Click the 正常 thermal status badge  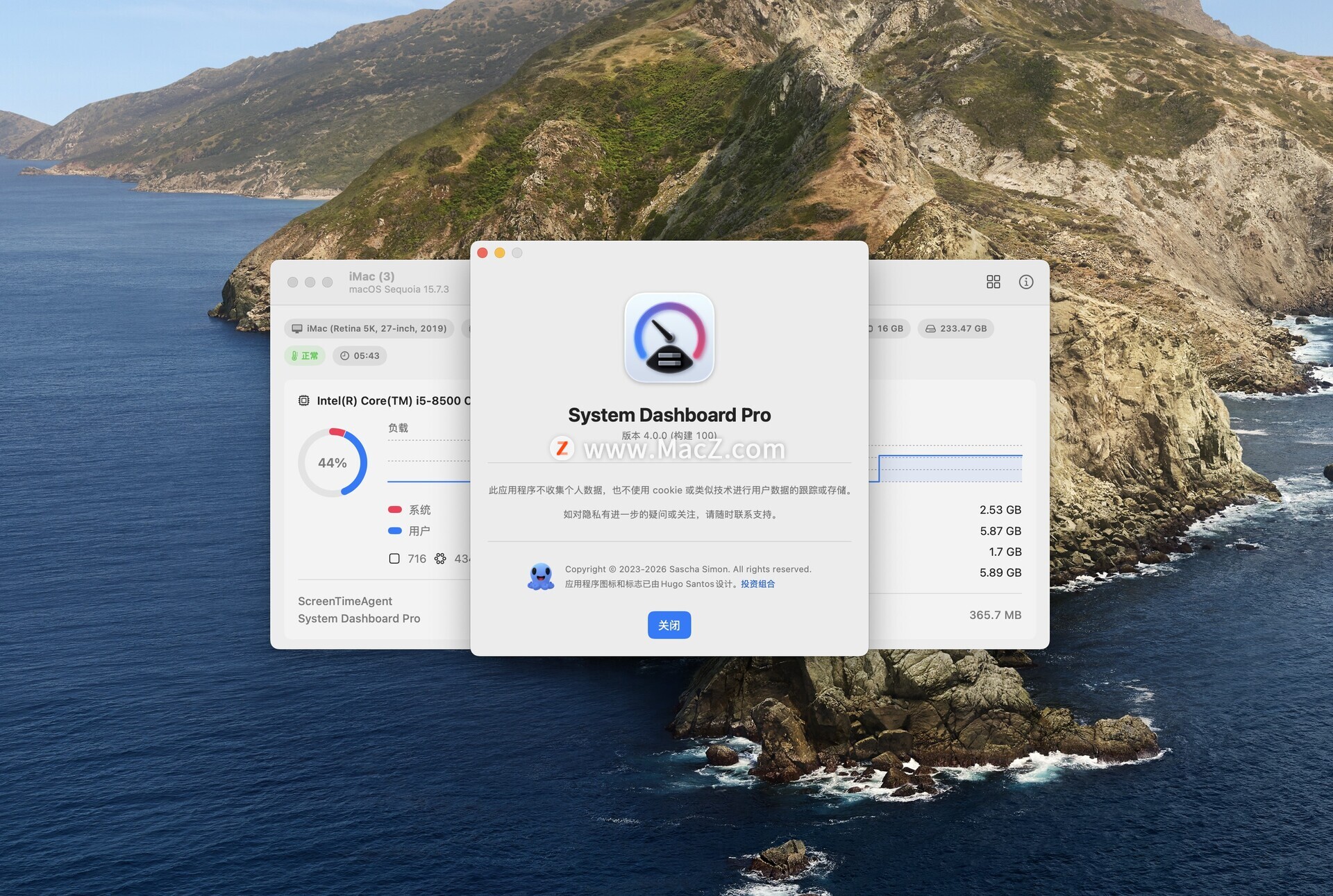pos(305,355)
